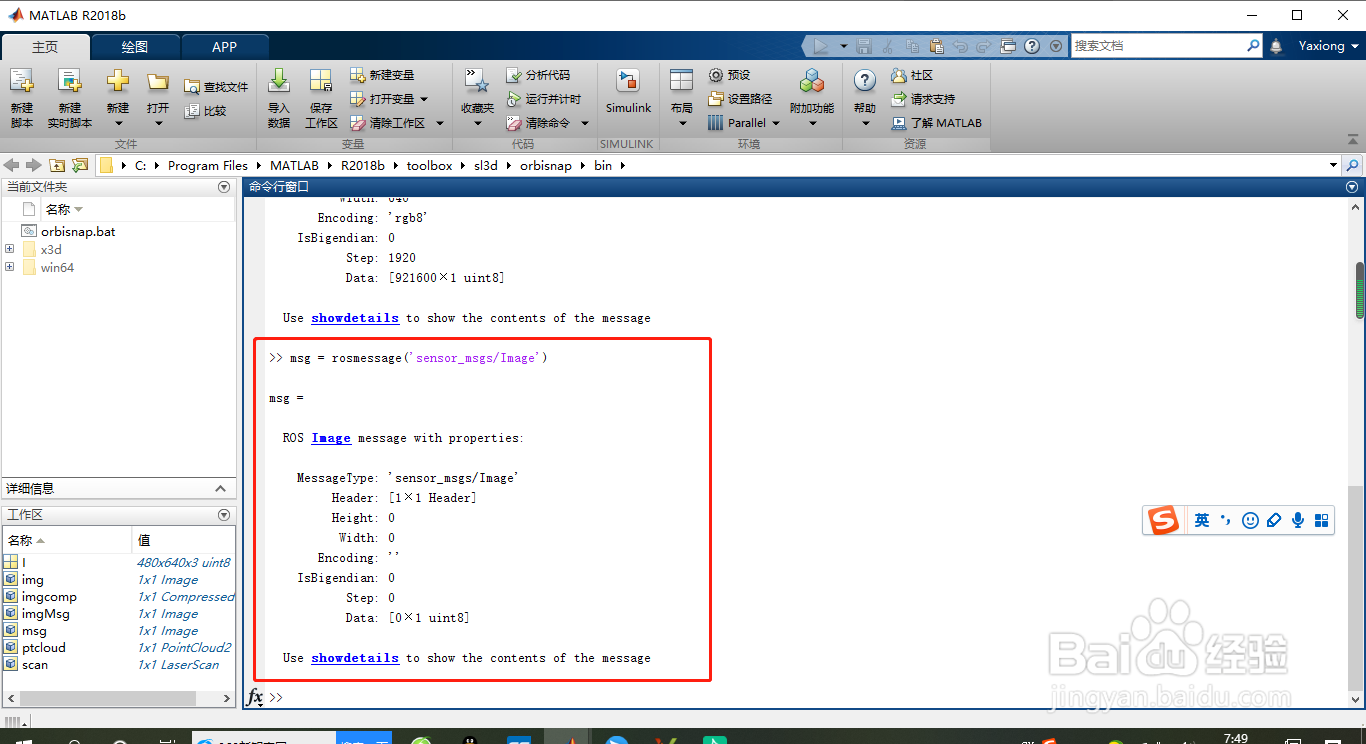The height and width of the screenshot is (744, 1366).
Task: Click the forward navigation arrow
Action: (x=34, y=165)
